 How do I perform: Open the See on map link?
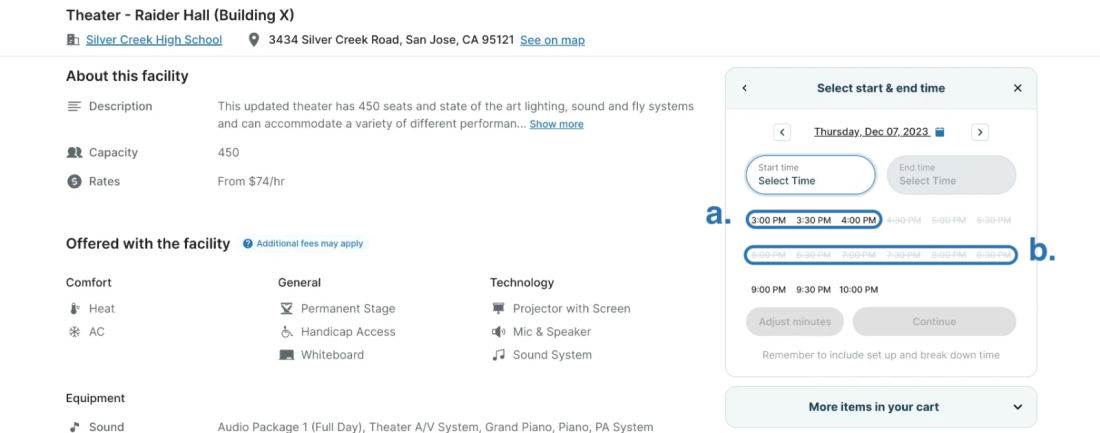[552, 40]
